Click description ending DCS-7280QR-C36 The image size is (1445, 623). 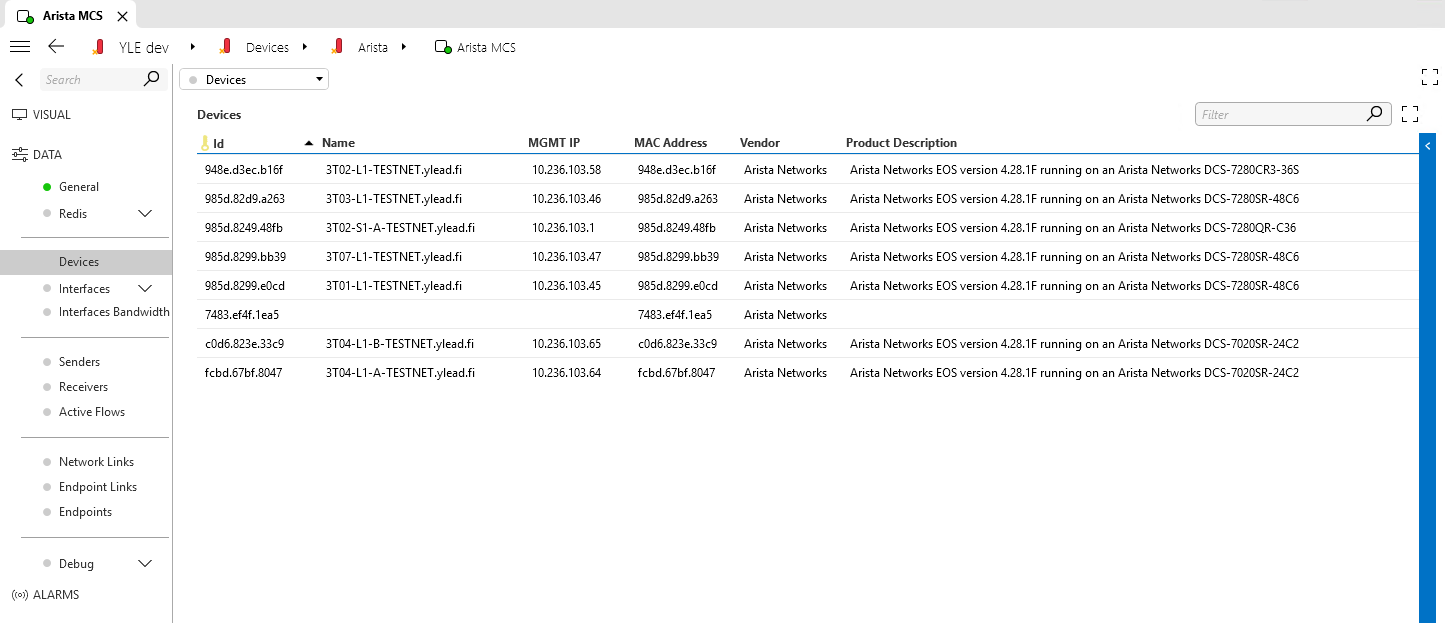point(1073,228)
